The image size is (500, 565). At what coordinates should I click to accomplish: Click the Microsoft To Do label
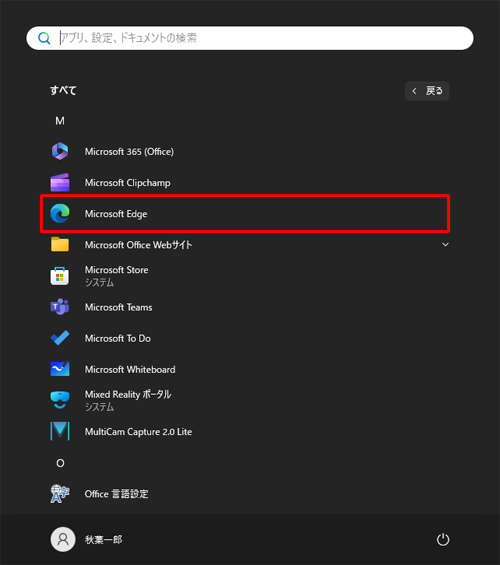pyautogui.click(x=118, y=338)
